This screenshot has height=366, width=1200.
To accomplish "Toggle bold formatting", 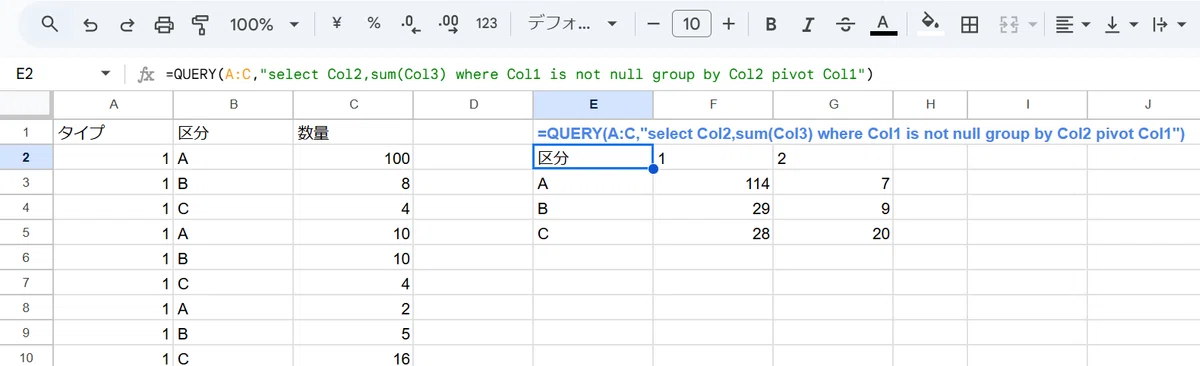I will 771,24.
